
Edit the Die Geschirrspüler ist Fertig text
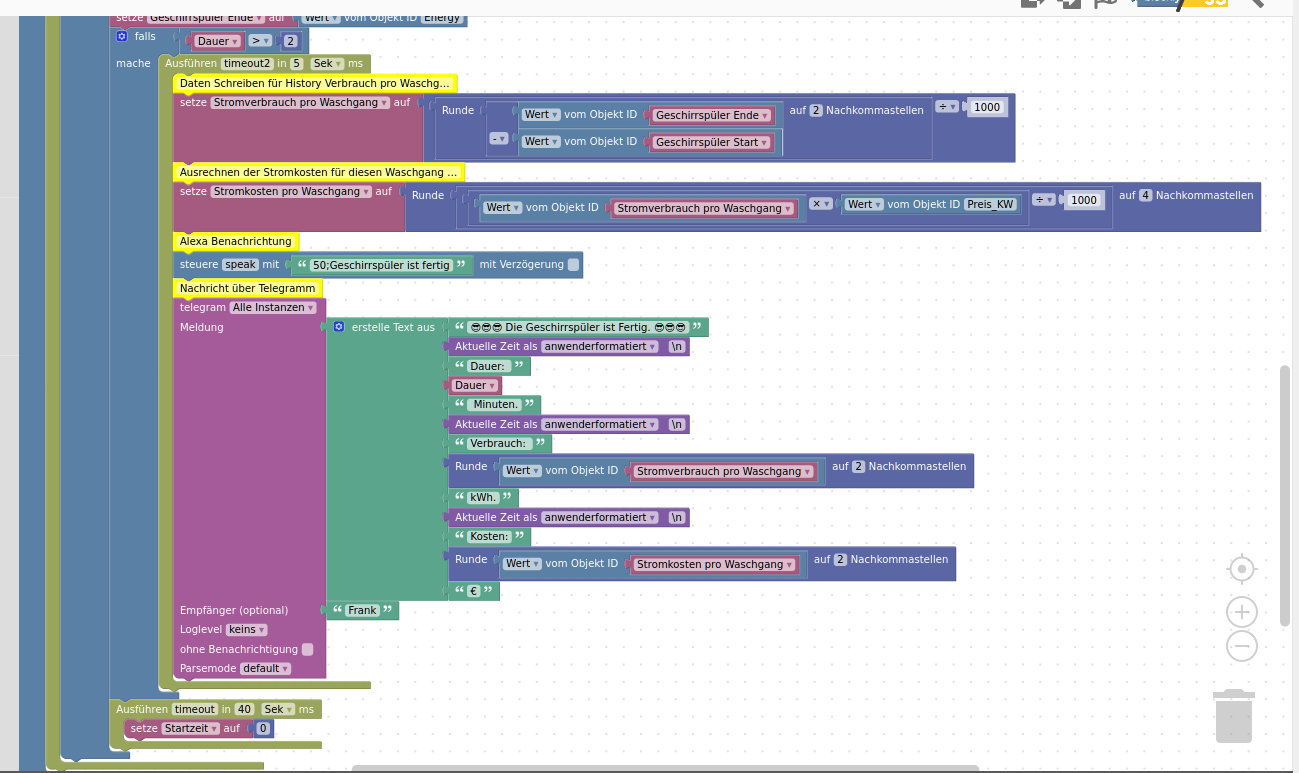point(578,327)
